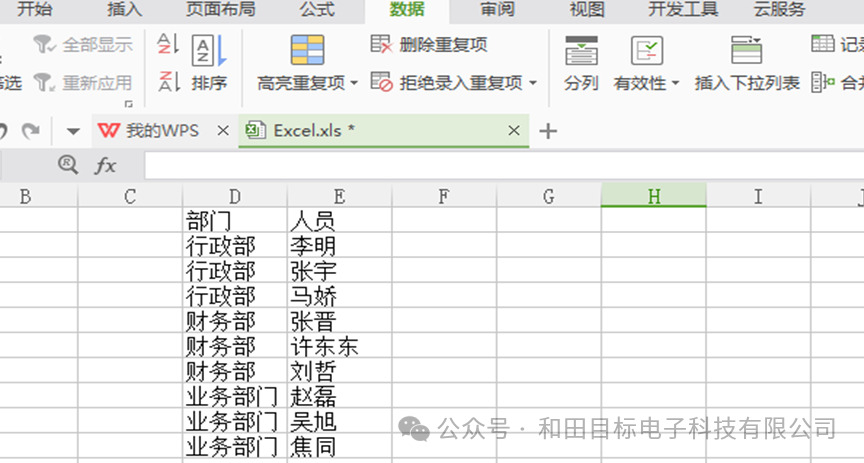Open the 排序 sort dialog
This screenshot has height=463, width=864.
(209, 63)
